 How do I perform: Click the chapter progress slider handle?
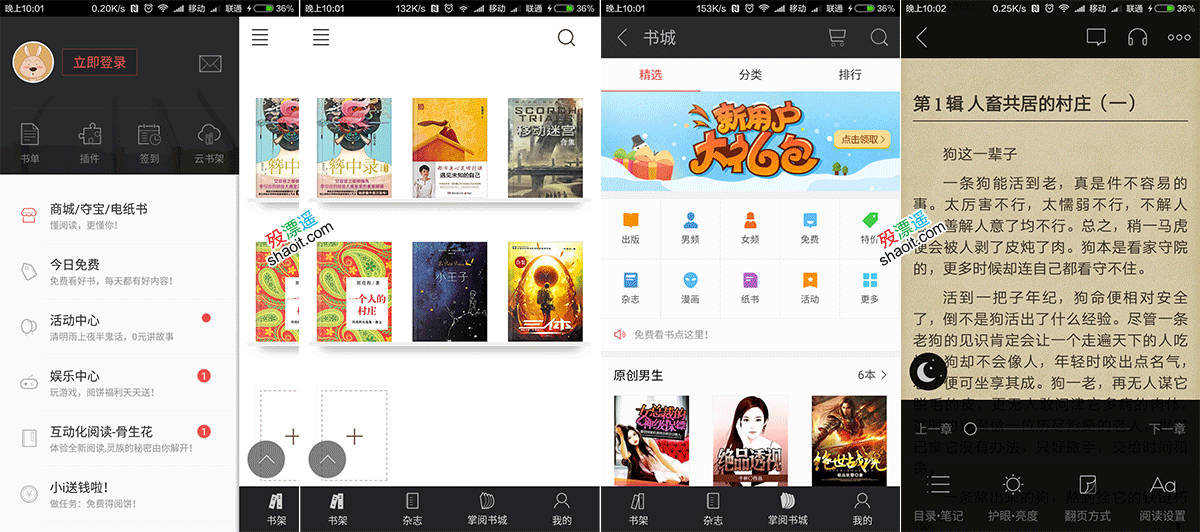pos(969,429)
